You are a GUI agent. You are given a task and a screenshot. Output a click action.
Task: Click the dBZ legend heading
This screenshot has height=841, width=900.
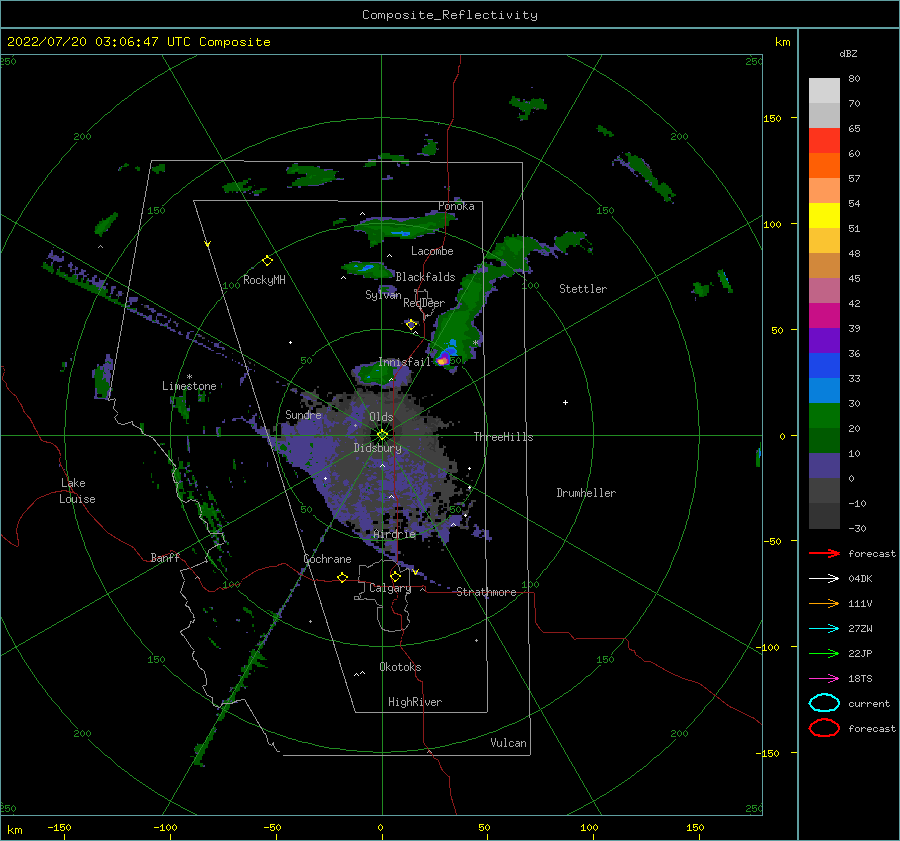coord(848,54)
